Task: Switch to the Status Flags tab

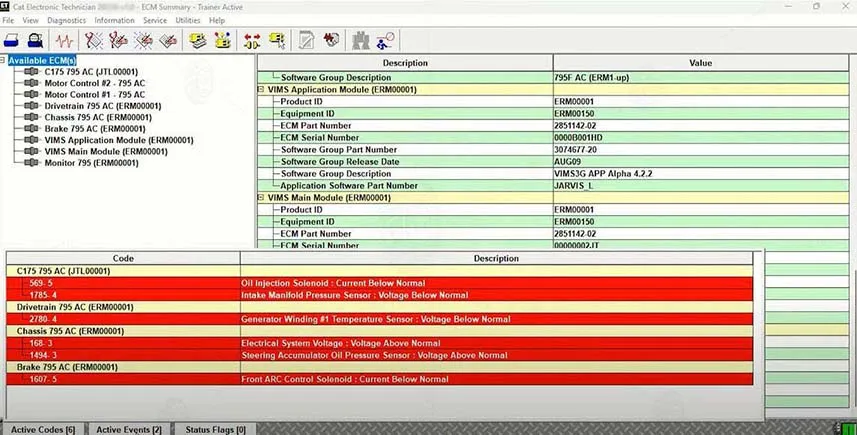Action: coord(215,429)
